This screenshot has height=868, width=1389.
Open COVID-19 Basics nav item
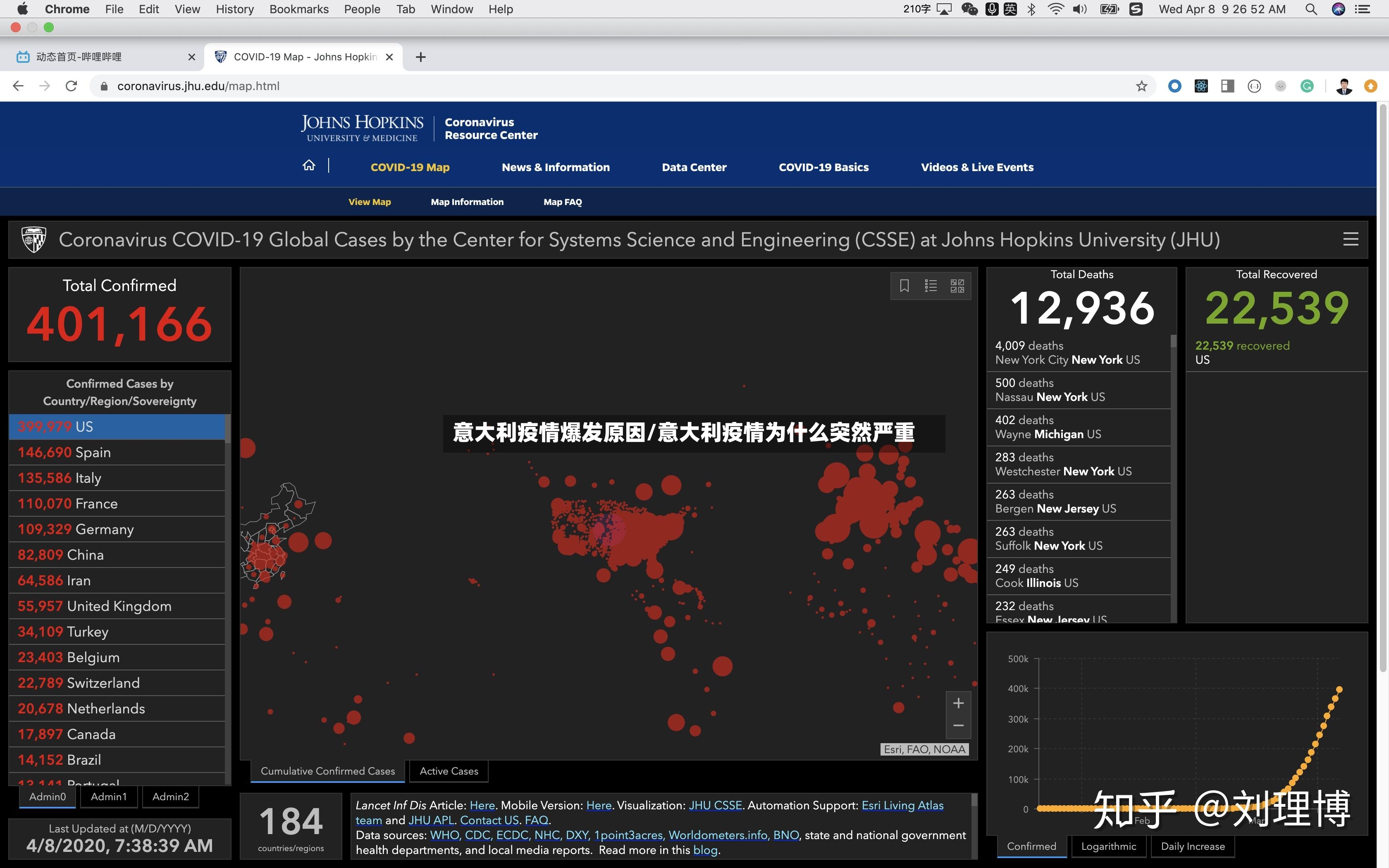coord(823,167)
